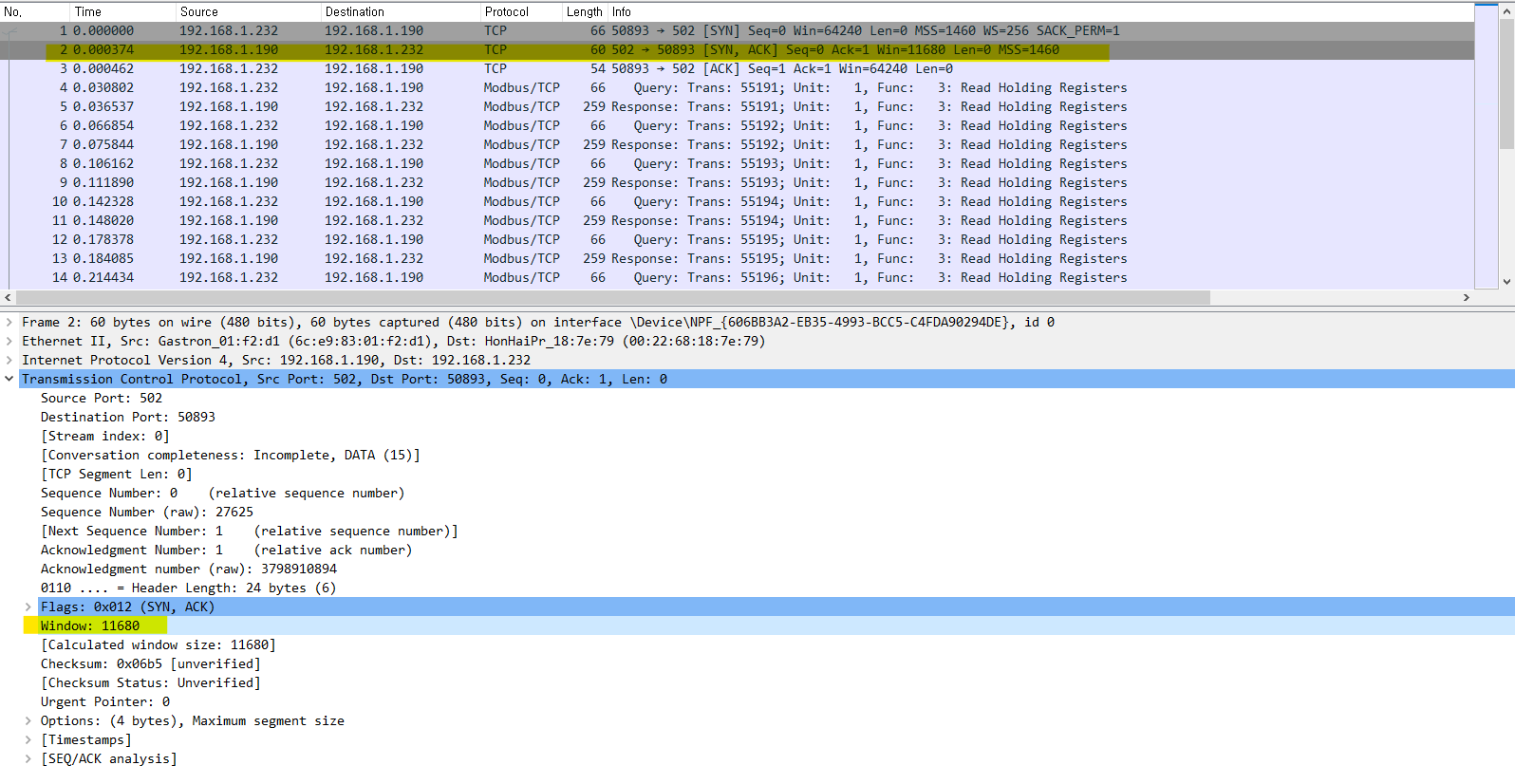1515x784 pixels.
Task: Click the Info column header
Action: click(x=1040, y=11)
